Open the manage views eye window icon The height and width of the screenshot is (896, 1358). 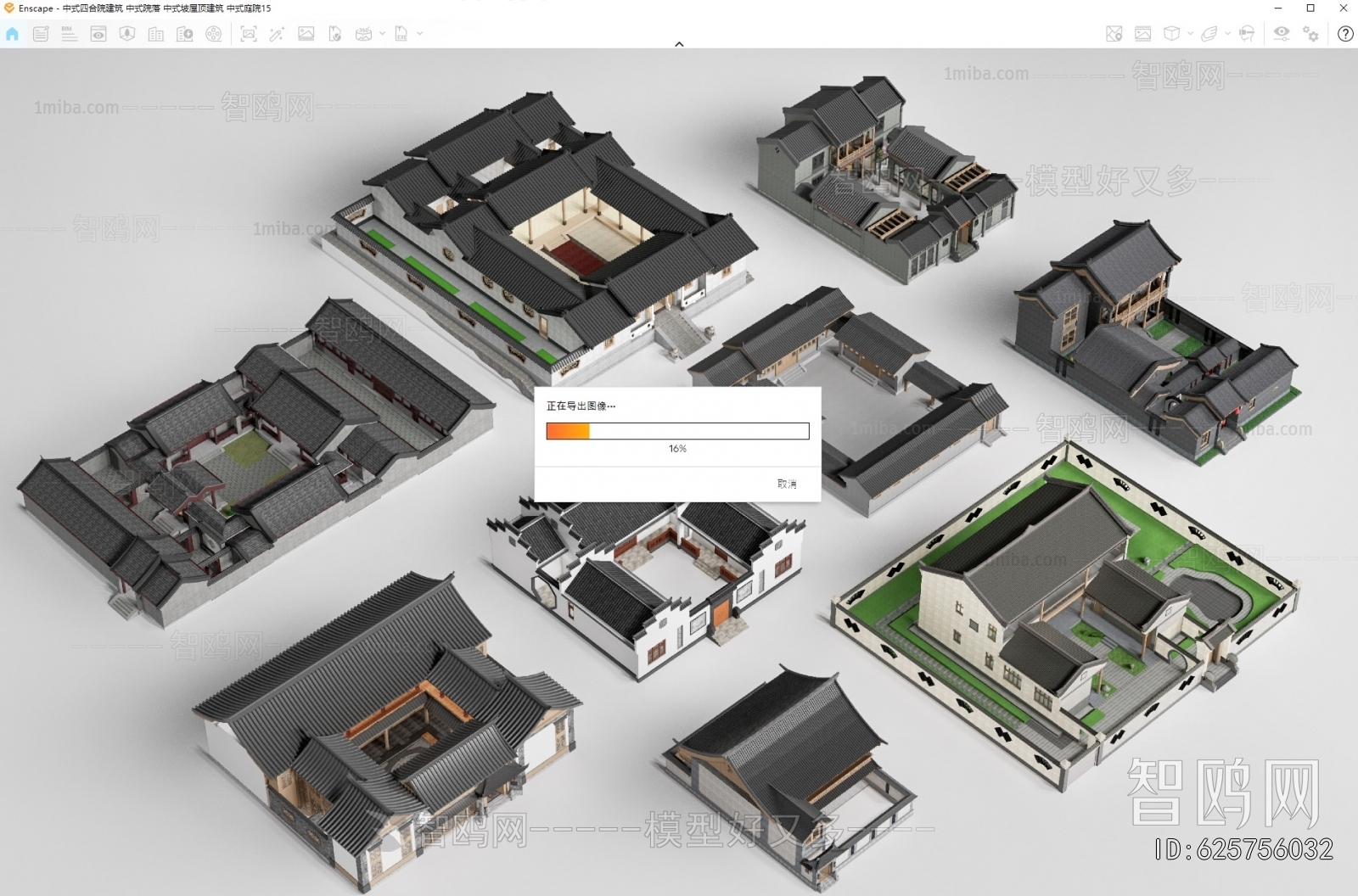(x=98, y=34)
